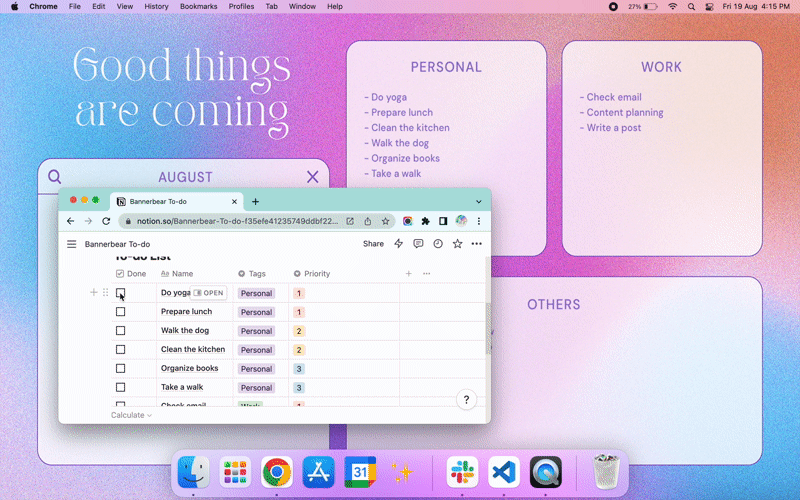
Task: Reload the Chrome page
Action: point(106,221)
